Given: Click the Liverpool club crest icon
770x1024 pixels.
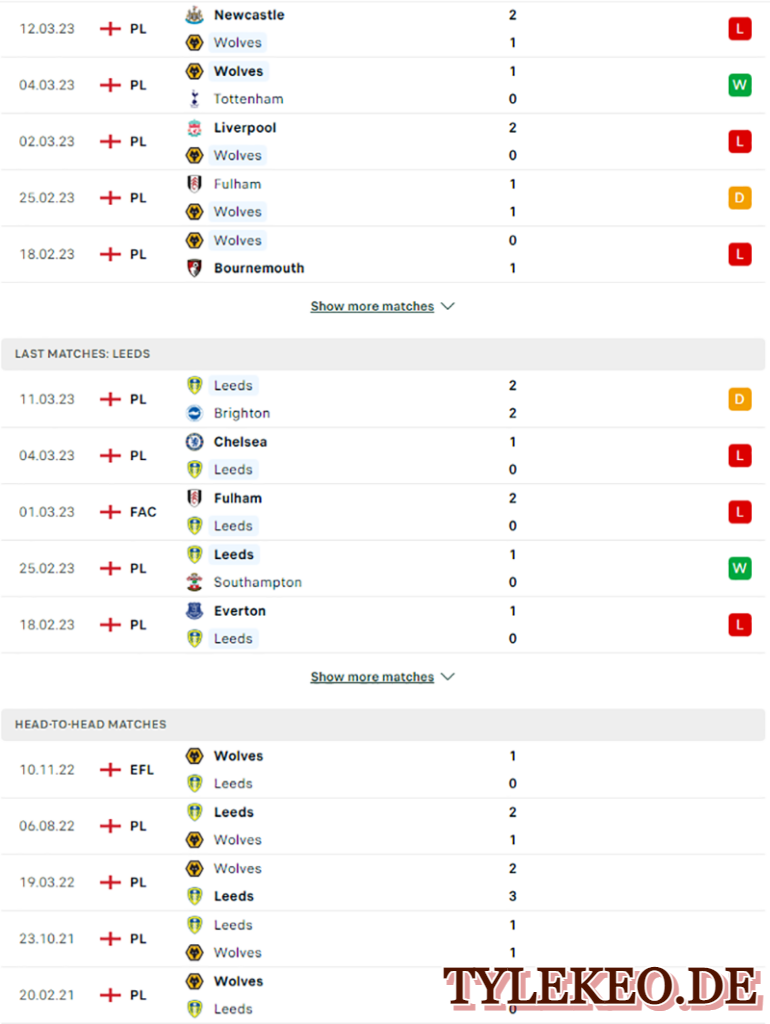Looking at the screenshot, I should (x=195, y=128).
